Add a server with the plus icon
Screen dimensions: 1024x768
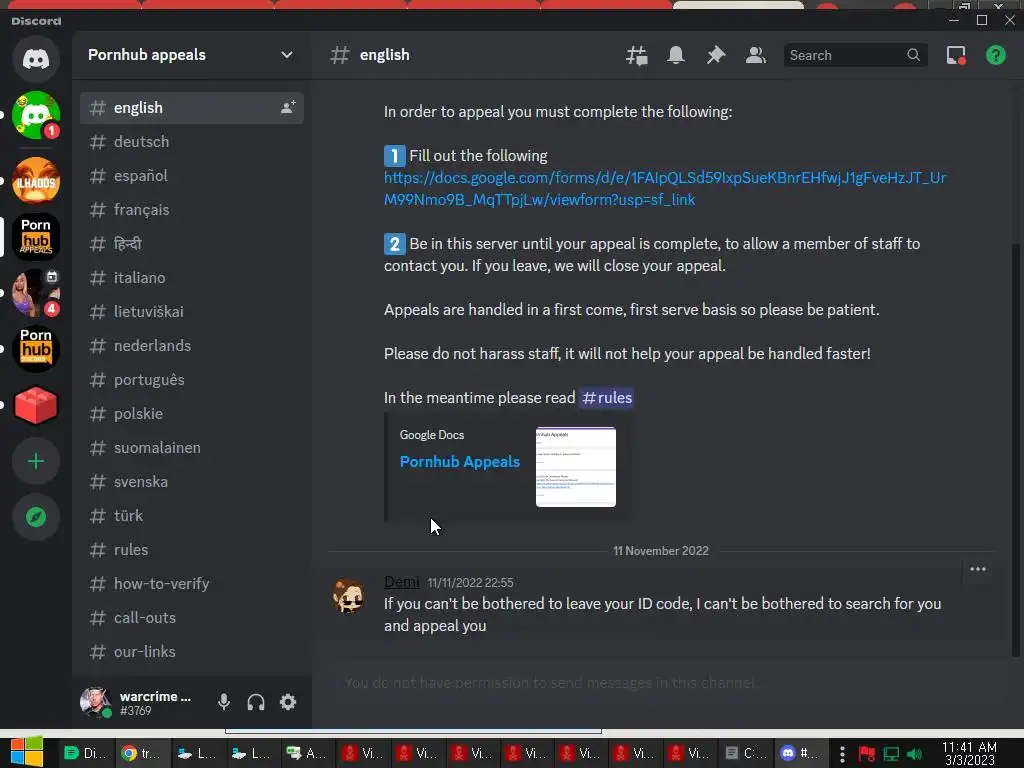(36, 461)
